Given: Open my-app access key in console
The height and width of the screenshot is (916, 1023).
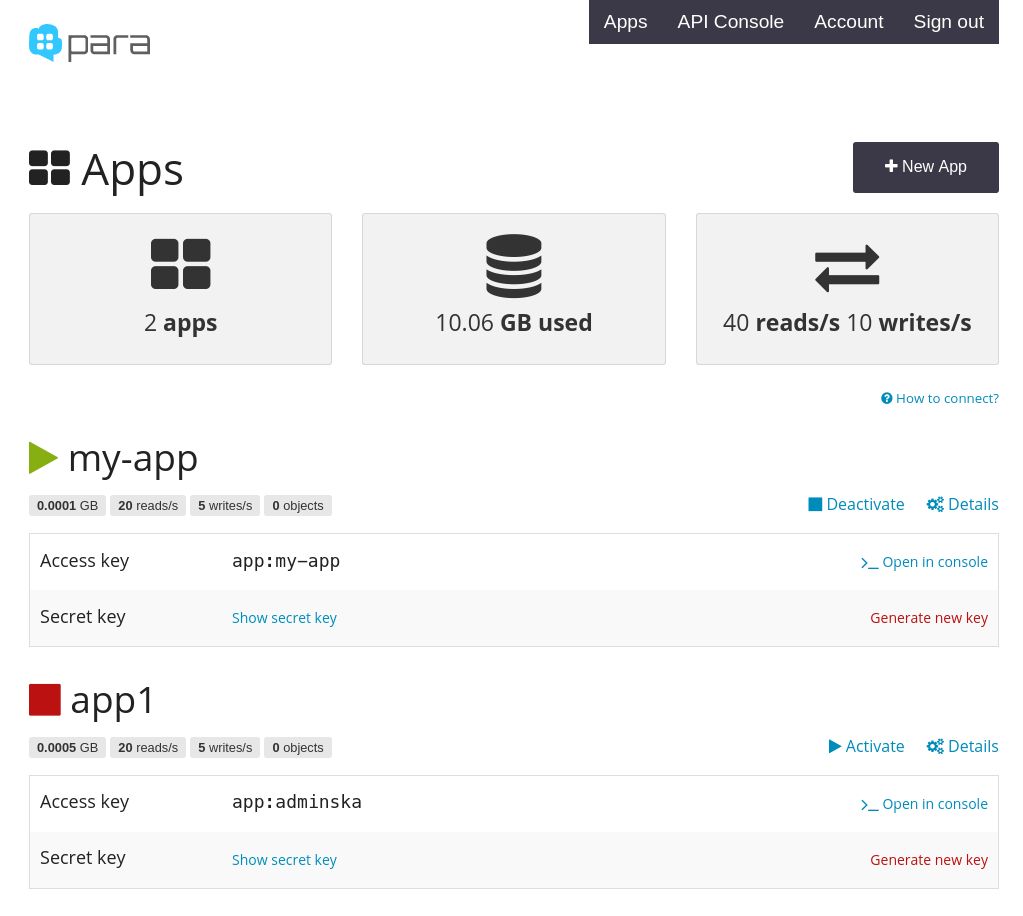Looking at the screenshot, I should [x=924, y=561].
